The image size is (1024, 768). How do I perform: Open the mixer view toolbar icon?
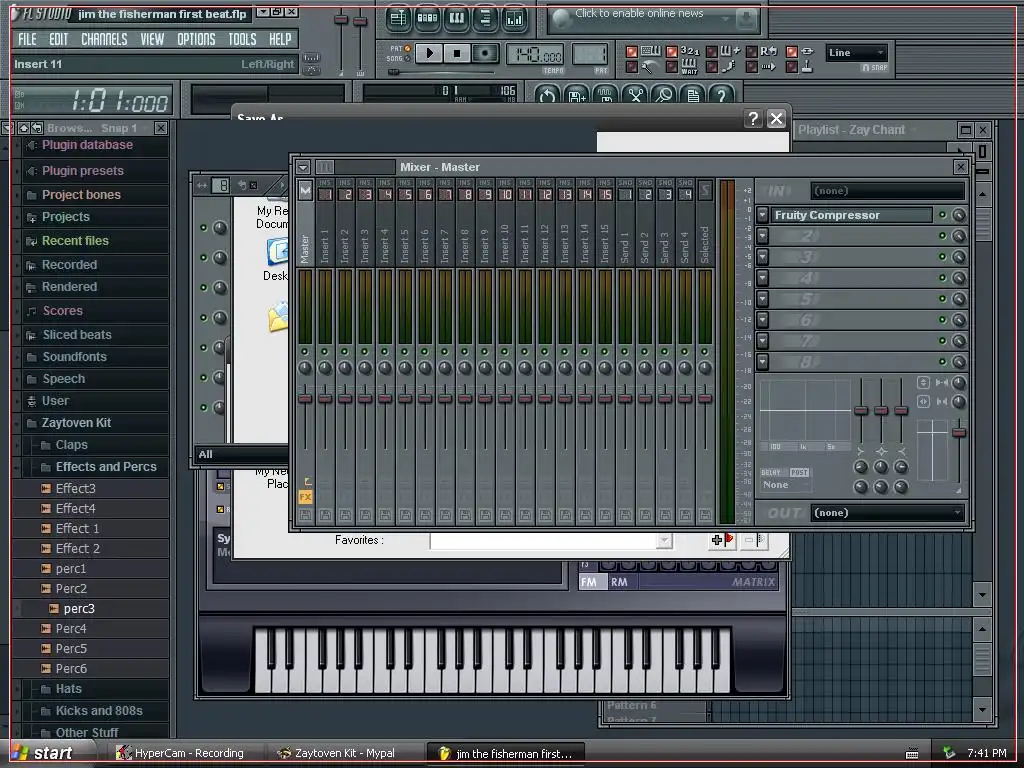[514, 18]
